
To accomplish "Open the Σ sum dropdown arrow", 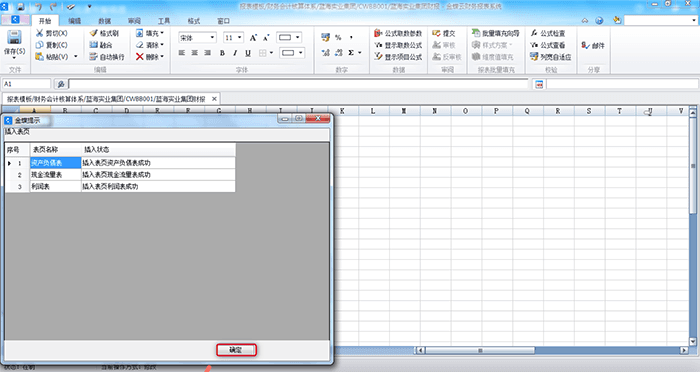I will (359, 53).
